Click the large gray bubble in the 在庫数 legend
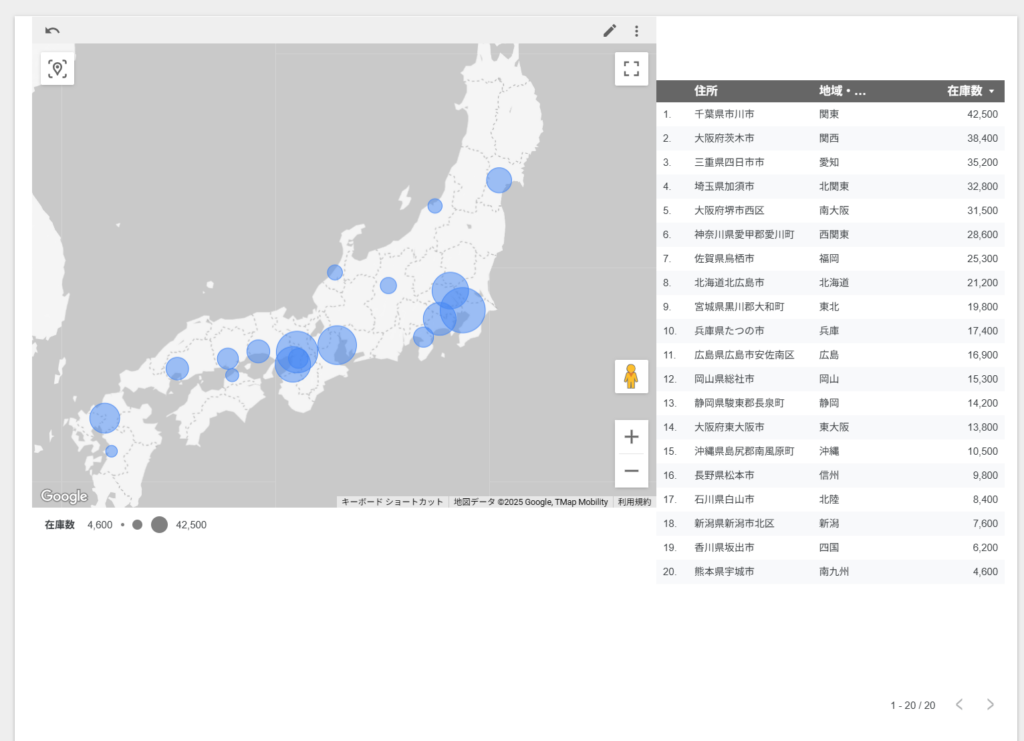Screen dimensions: 1024x741 159,524
